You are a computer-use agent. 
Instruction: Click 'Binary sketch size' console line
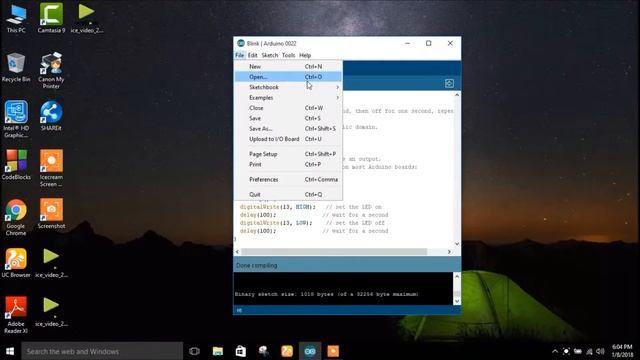327,294
